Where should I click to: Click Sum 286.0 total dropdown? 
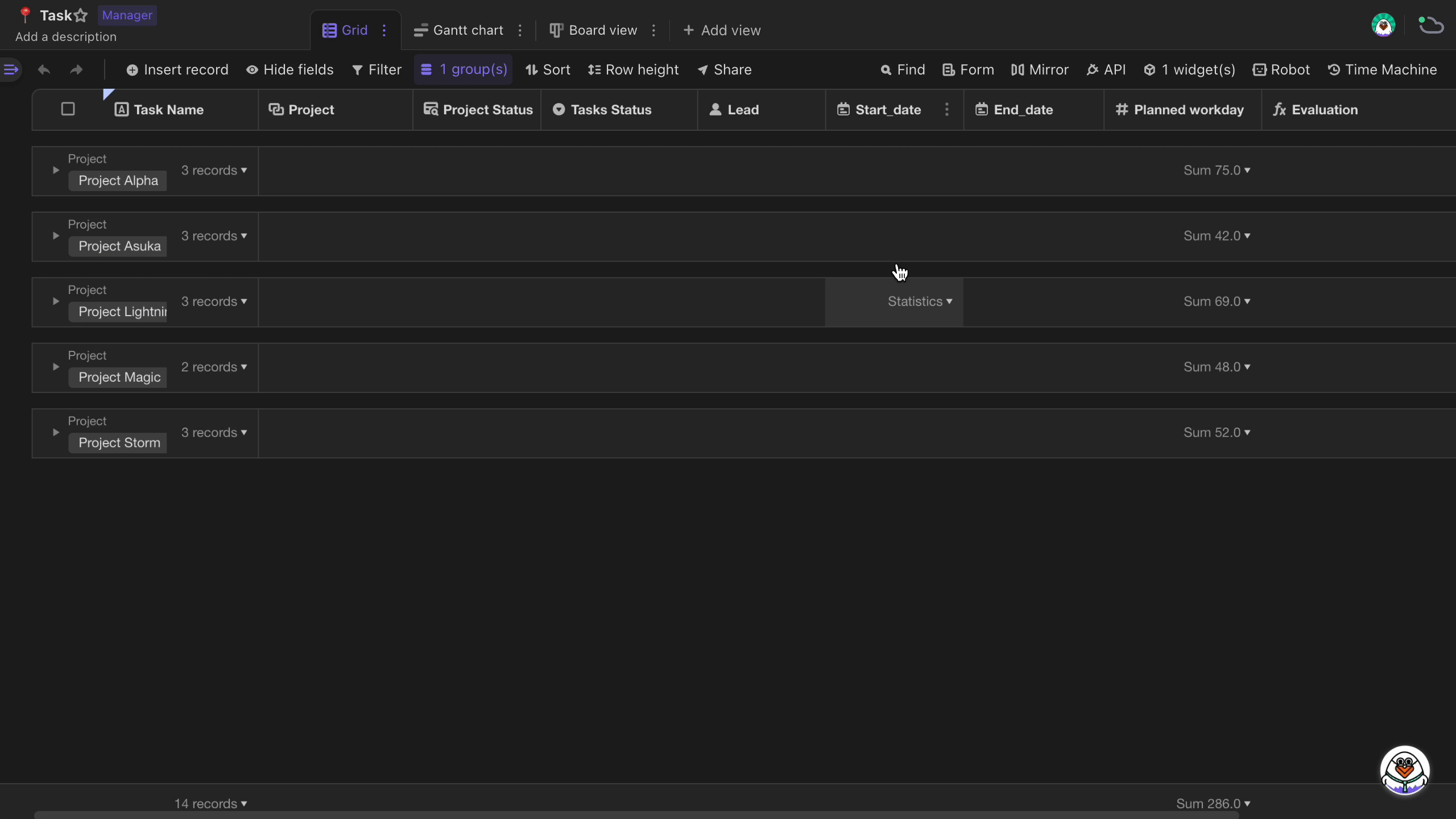pyautogui.click(x=1213, y=803)
